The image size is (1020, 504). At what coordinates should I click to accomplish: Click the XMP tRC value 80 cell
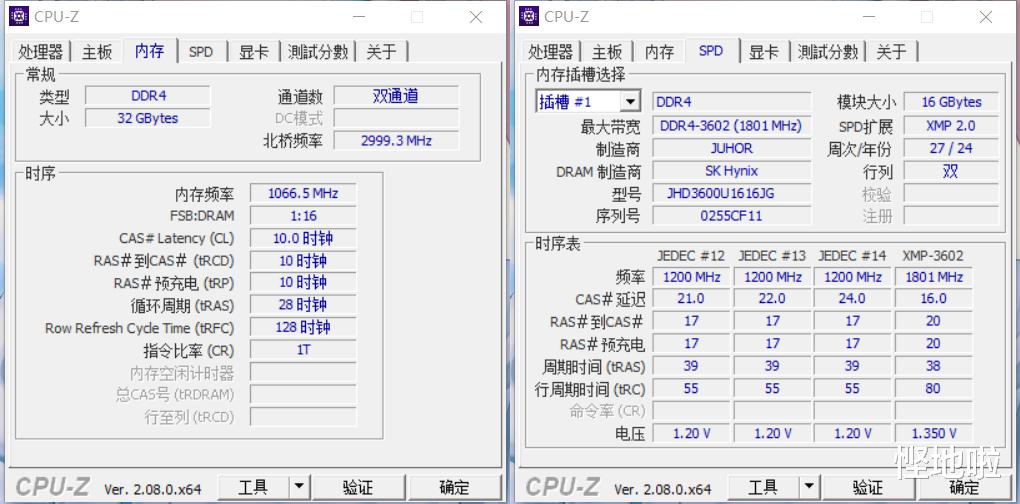pyautogui.click(x=933, y=388)
